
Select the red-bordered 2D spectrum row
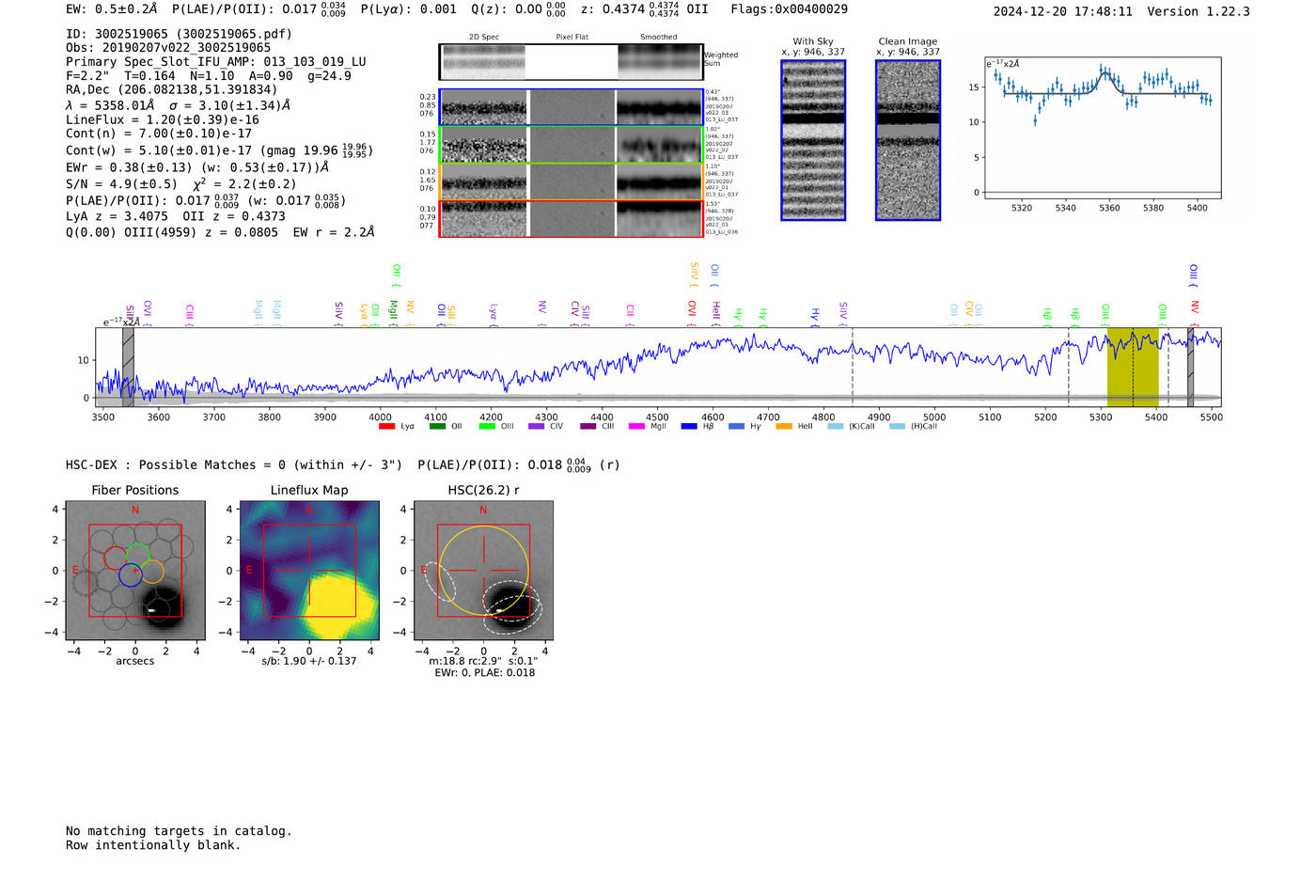tap(571, 218)
